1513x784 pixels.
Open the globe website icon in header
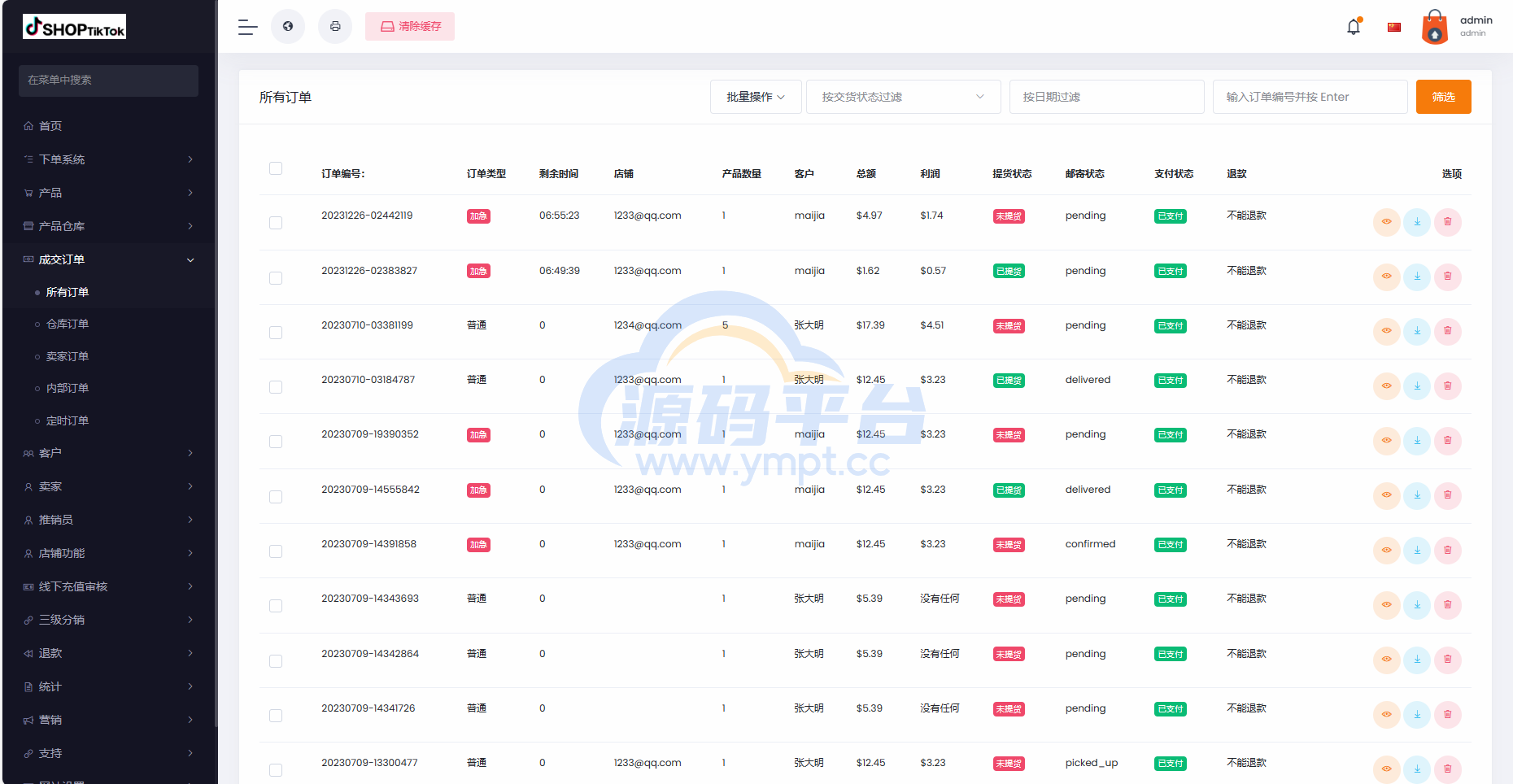(288, 26)
